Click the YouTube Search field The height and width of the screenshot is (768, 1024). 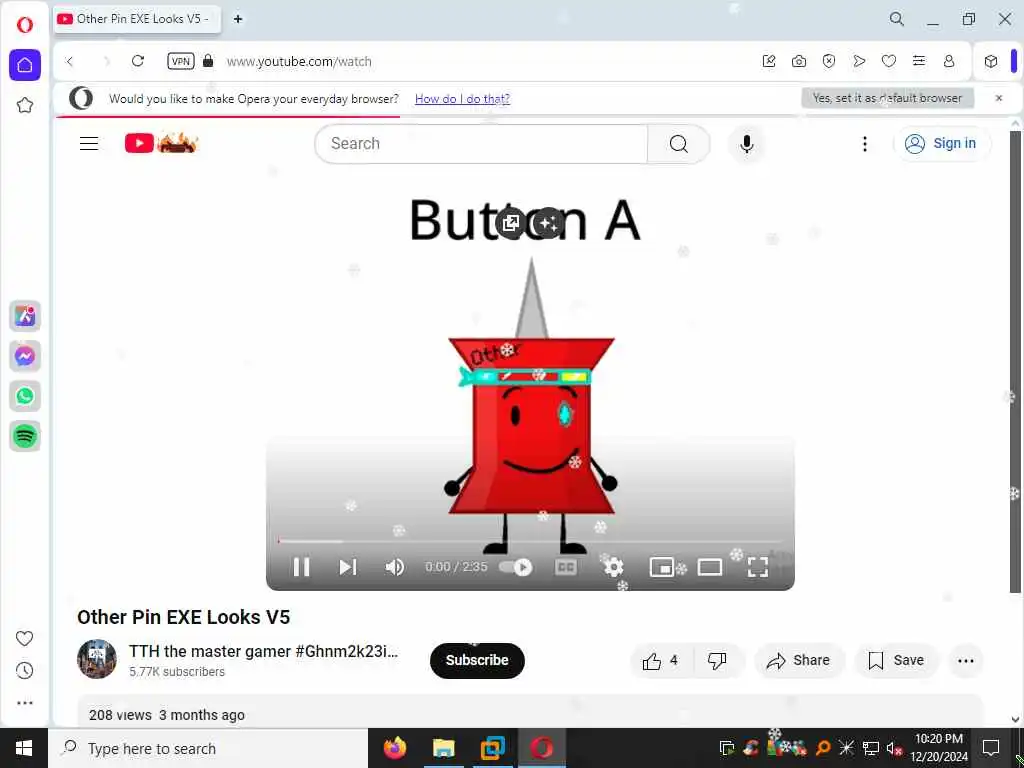click(x=481, y=144)
